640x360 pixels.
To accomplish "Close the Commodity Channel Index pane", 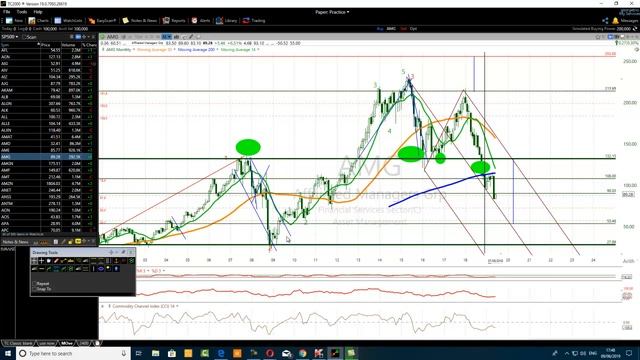I will [103, 306].
